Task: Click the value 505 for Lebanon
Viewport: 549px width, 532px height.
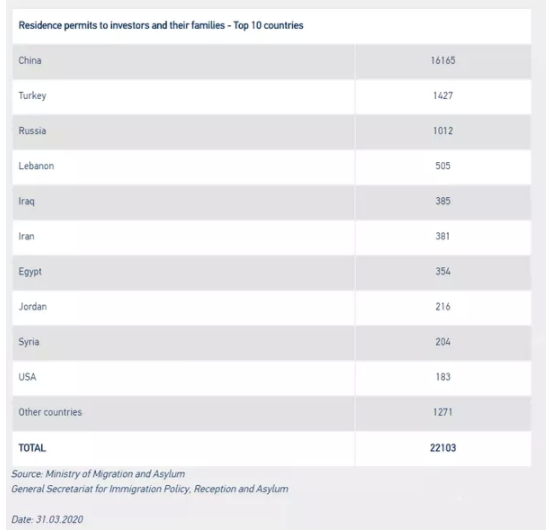Action: click(x=443, y=166)
